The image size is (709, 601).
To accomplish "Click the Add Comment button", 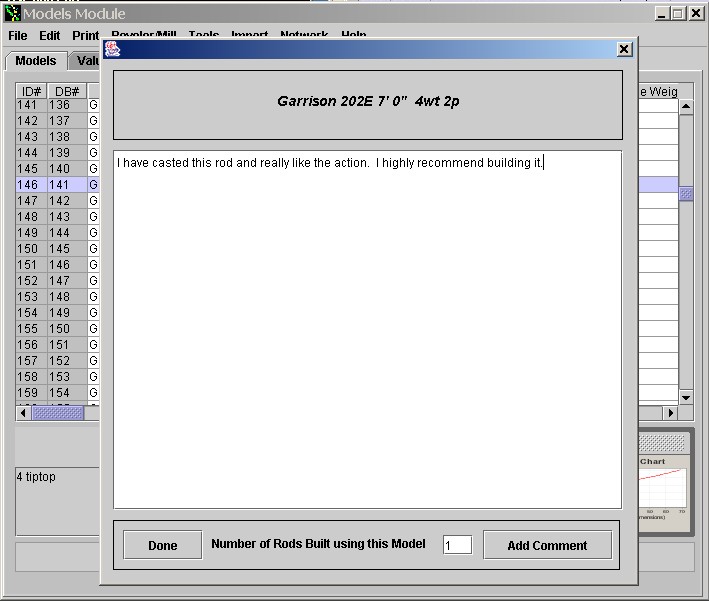I will (x=546, y=545).
